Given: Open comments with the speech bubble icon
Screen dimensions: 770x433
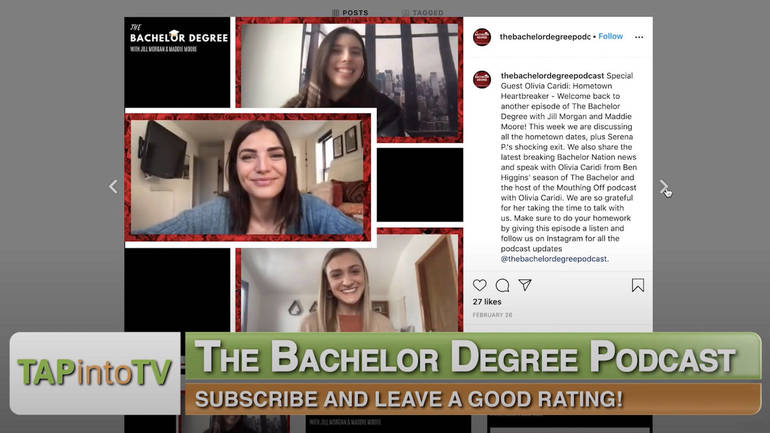Looking at the screenshot, I should (502, 285).
